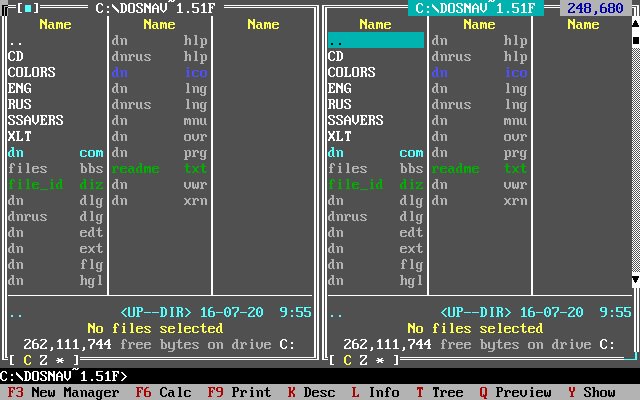Image resolution: width=640 pixels, height=400 pixels.
Task: Select drive Z in right panel drive line
Action: tap(363, 360)
